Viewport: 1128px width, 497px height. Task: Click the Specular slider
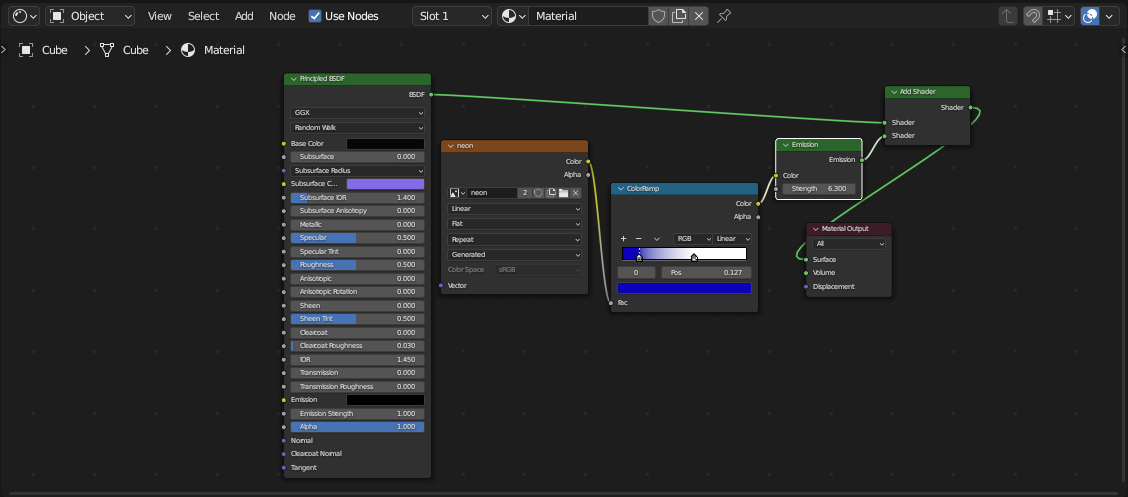[x=358, y=237]
